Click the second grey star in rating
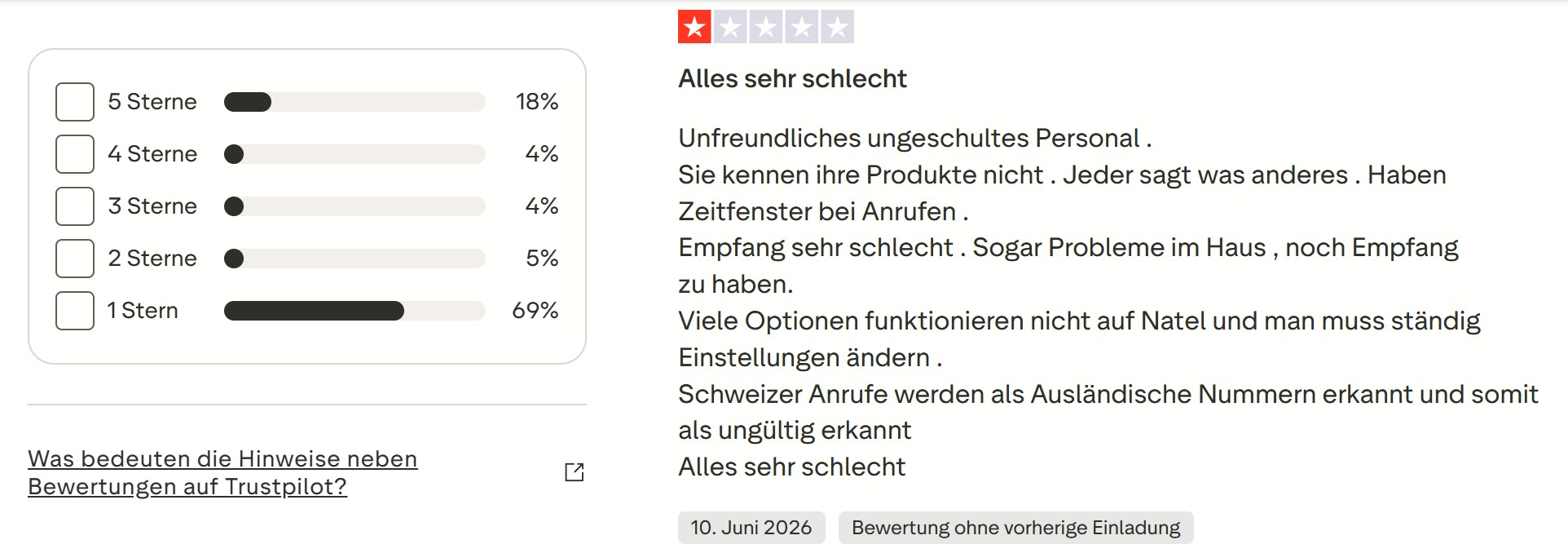The height and width of the screenshot is (553, 1568). [x=730, y=27]
